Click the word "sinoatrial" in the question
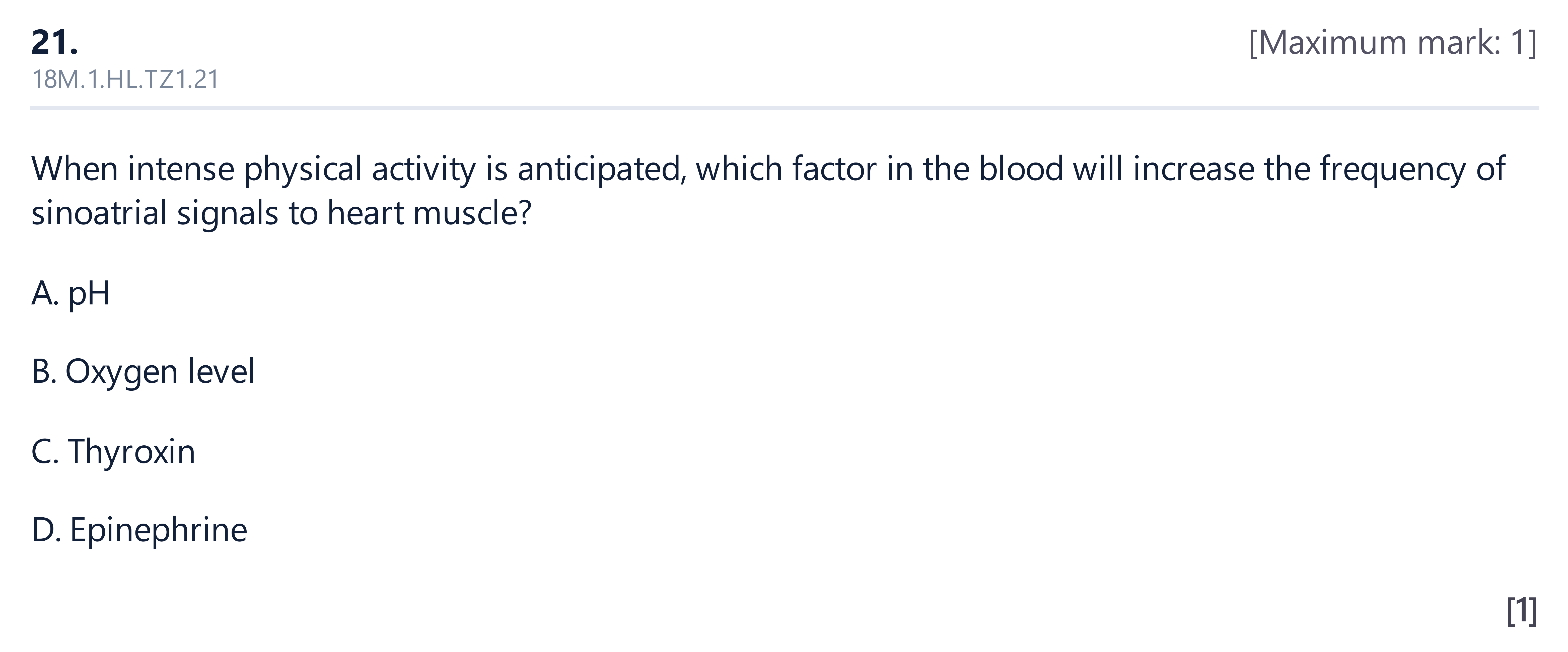Screen dimensions: 1568x652 99,213
